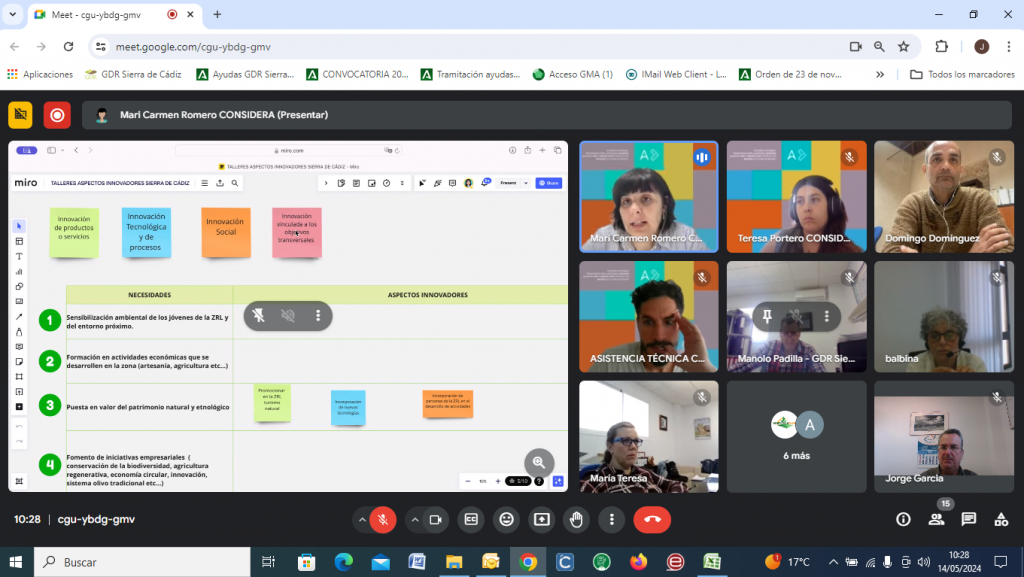This screenshot has width=1024, height=577.
Task: Open a new browser tab
Action: click(217, 14)
